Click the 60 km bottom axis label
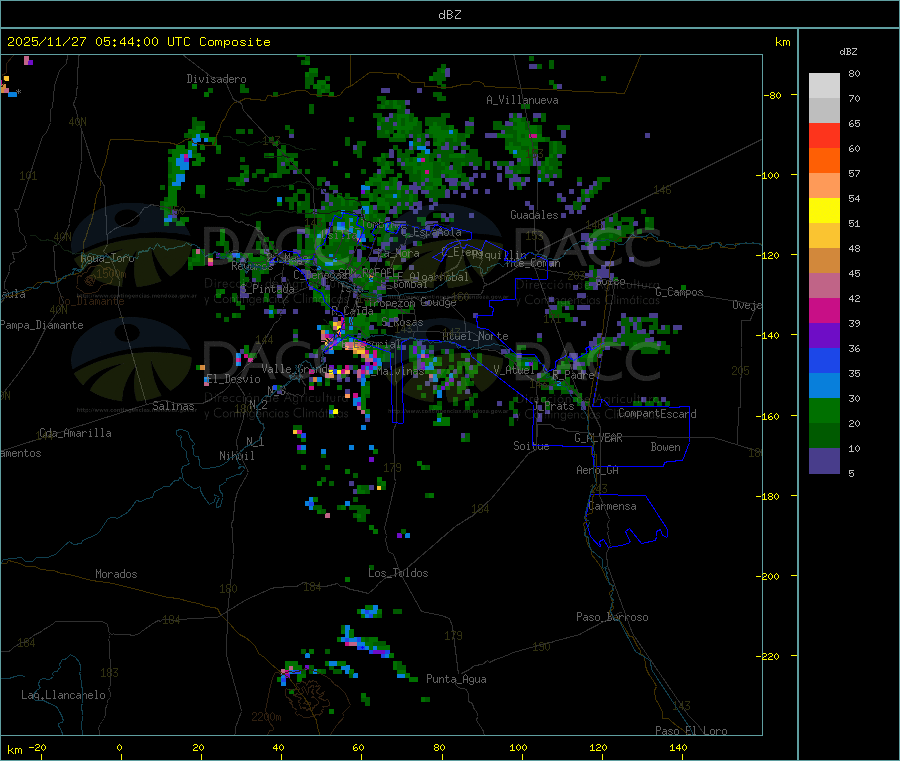The width and height of the screenshot is (900, 761). (x=358, y=747)
